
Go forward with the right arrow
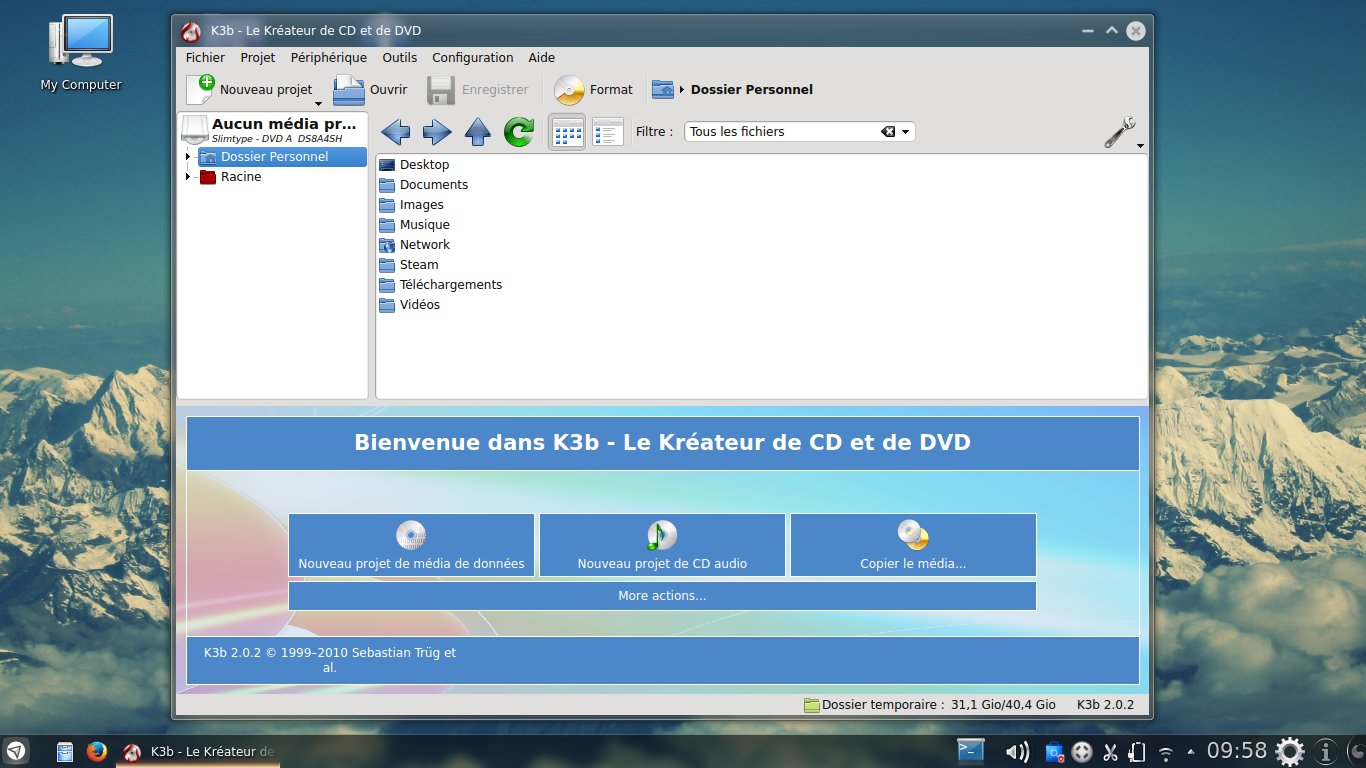point(437,131)
